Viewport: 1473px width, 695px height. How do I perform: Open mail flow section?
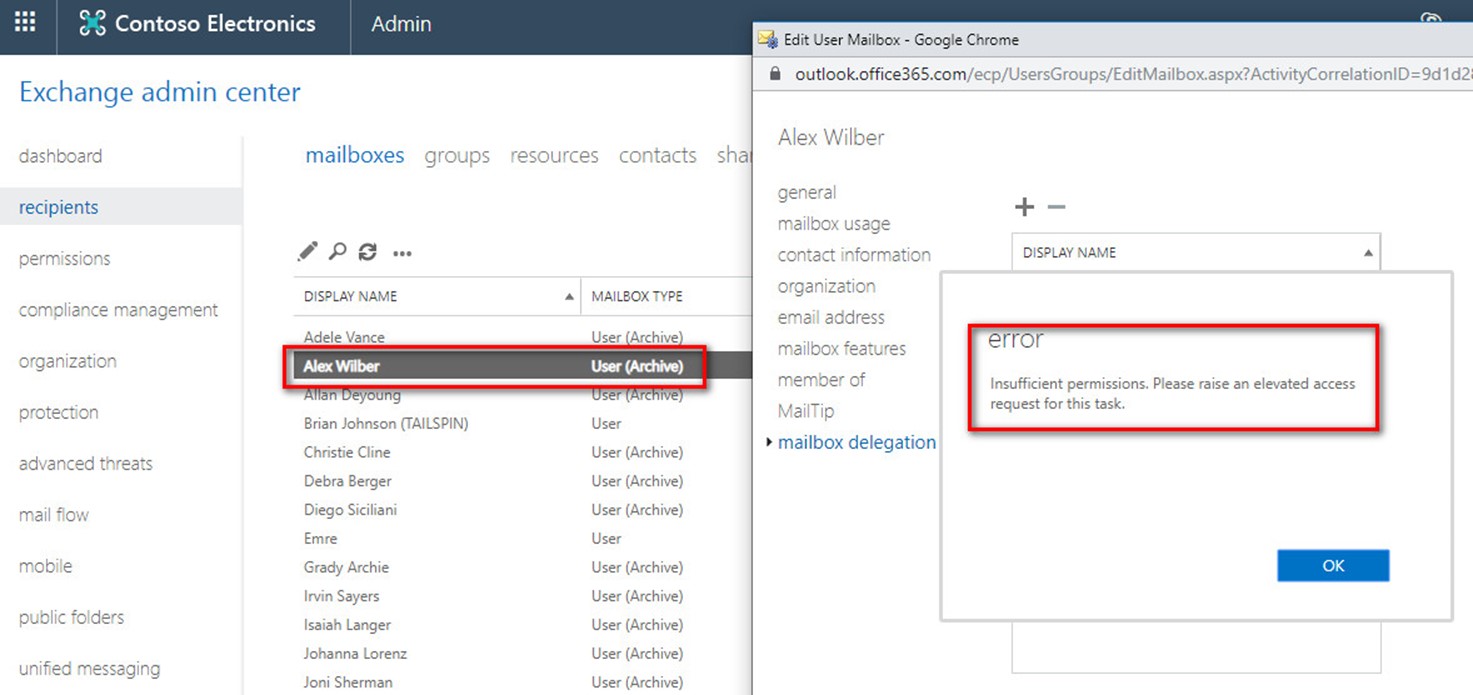(x=53, y=515)
